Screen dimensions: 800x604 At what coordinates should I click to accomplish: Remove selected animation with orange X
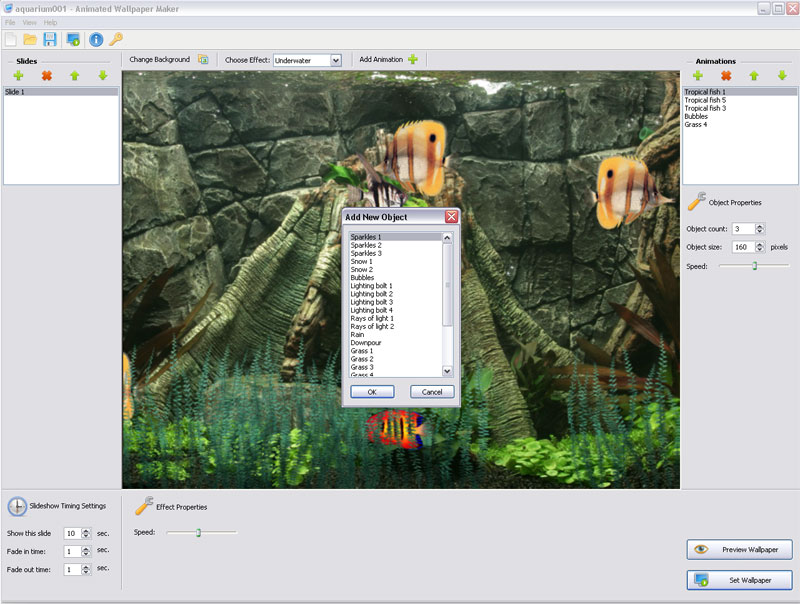pyautogui.click(x=726, y=75)
